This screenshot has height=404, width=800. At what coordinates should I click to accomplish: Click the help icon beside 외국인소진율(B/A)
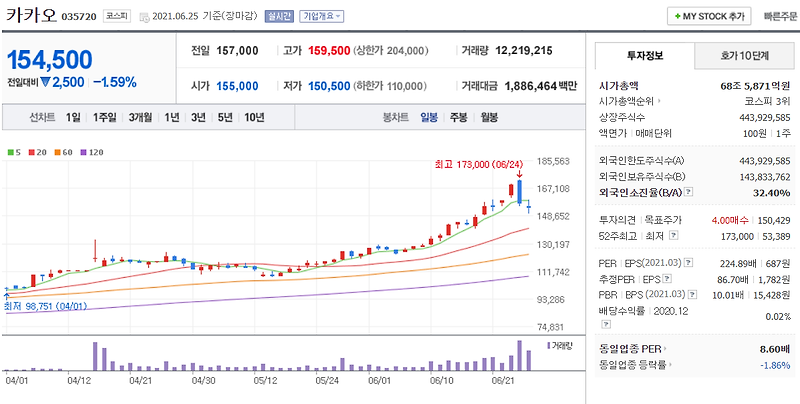click(689, 192)
